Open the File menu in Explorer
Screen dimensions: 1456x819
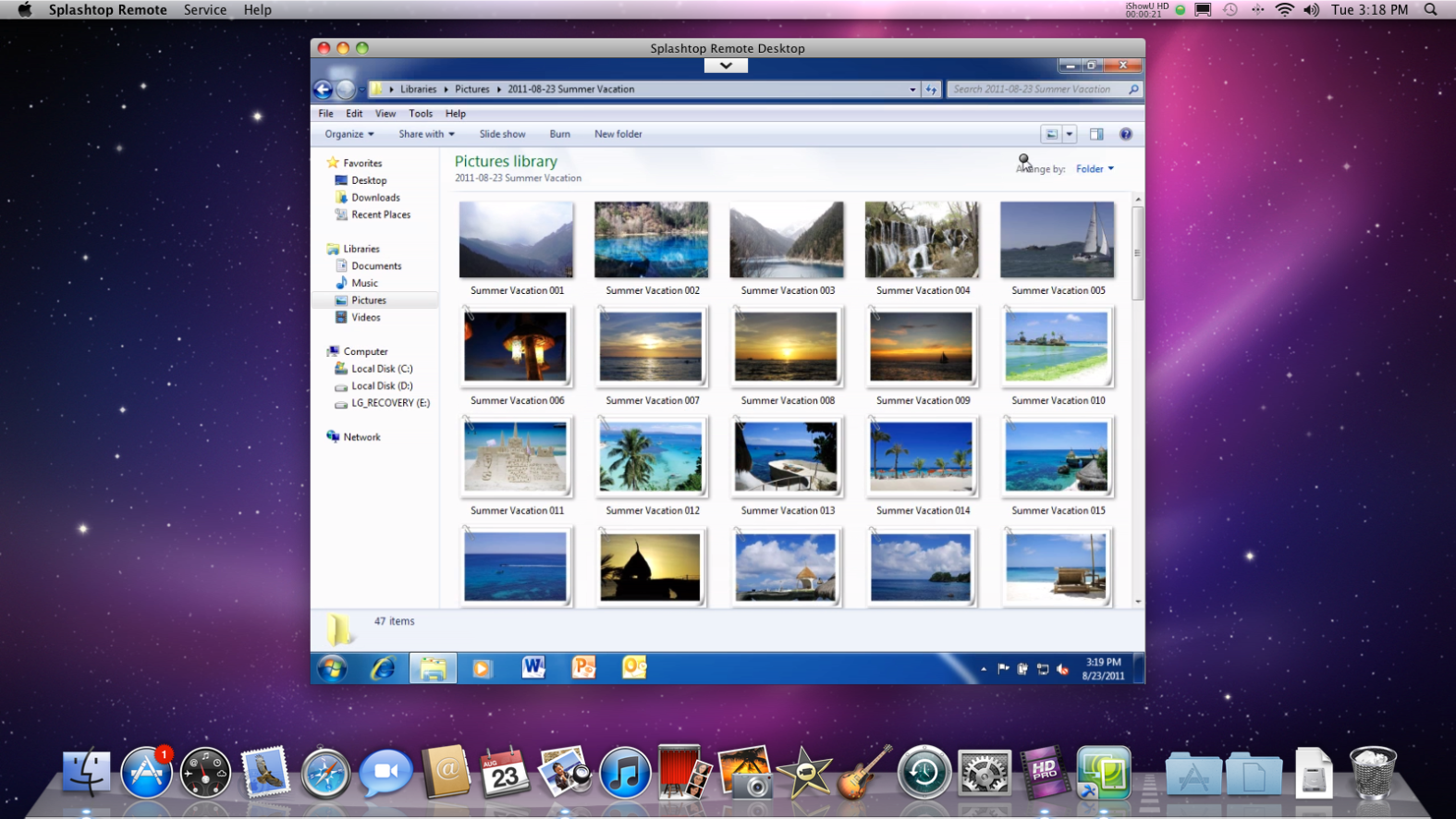[326, 114]
